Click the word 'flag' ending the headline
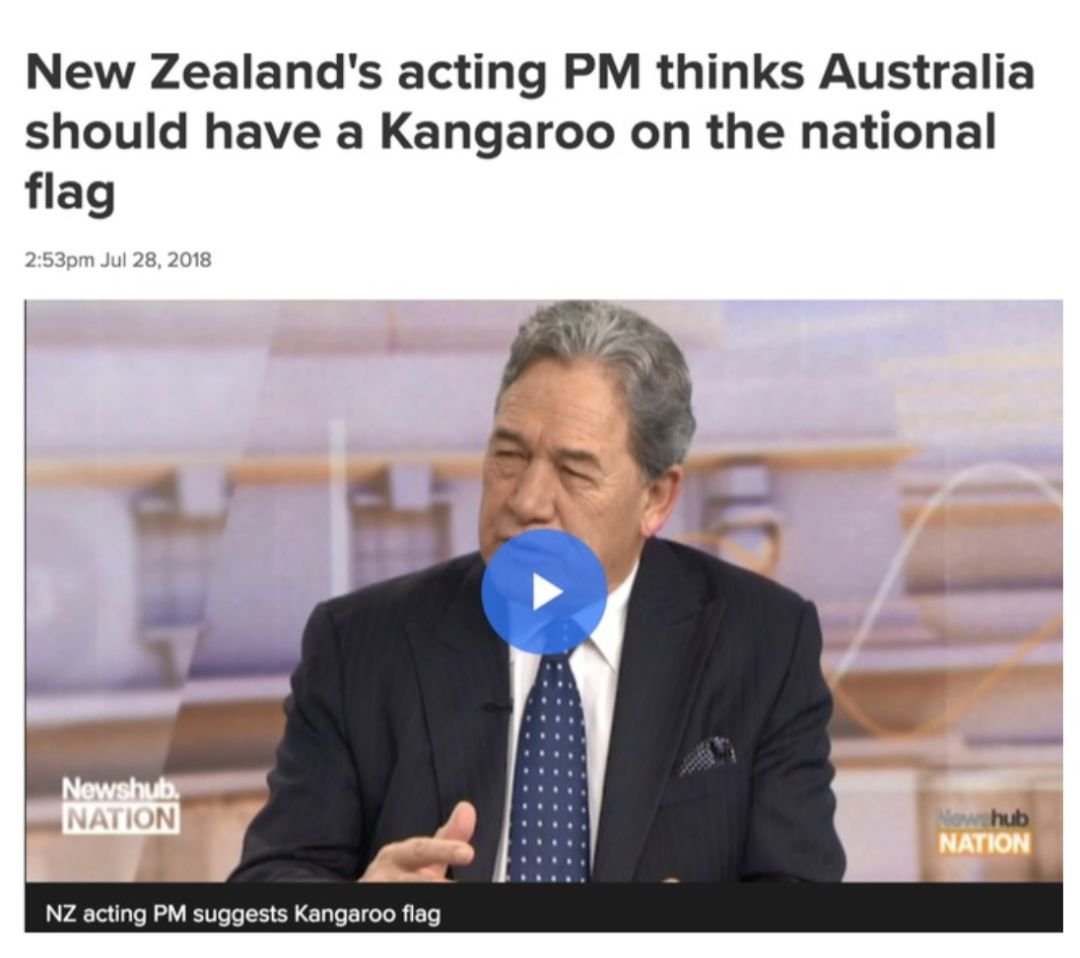This screenshot has width=1080, height=958. click(x=70, y=191)
